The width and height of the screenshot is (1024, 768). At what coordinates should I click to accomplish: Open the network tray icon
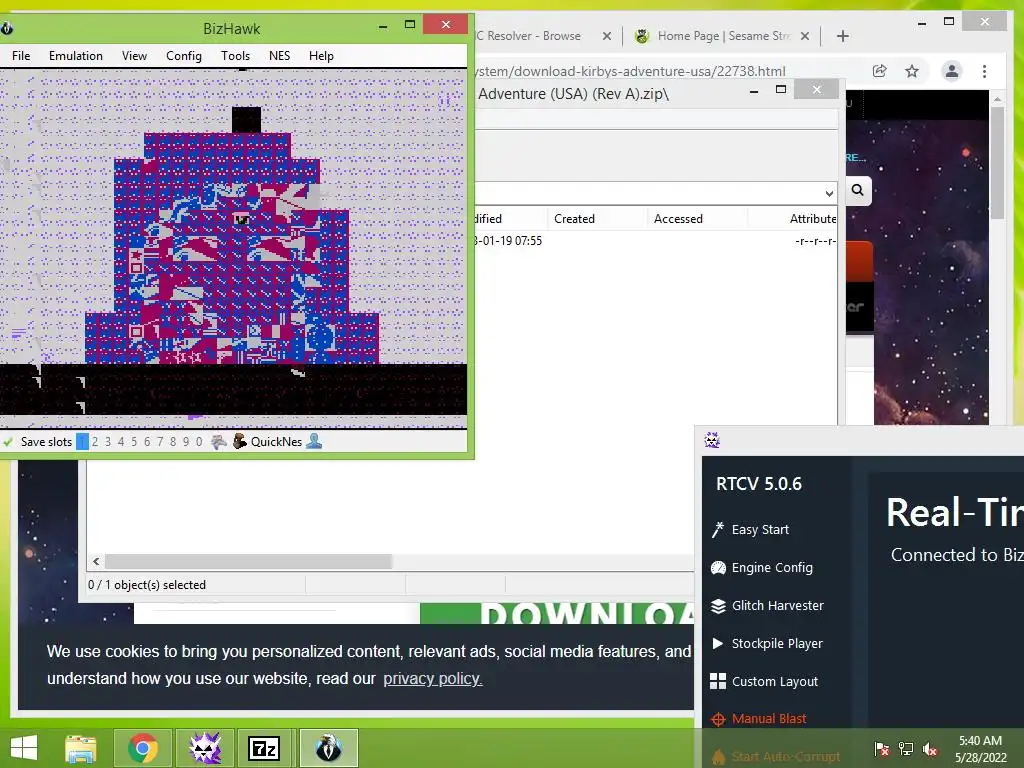coord(906,749)
